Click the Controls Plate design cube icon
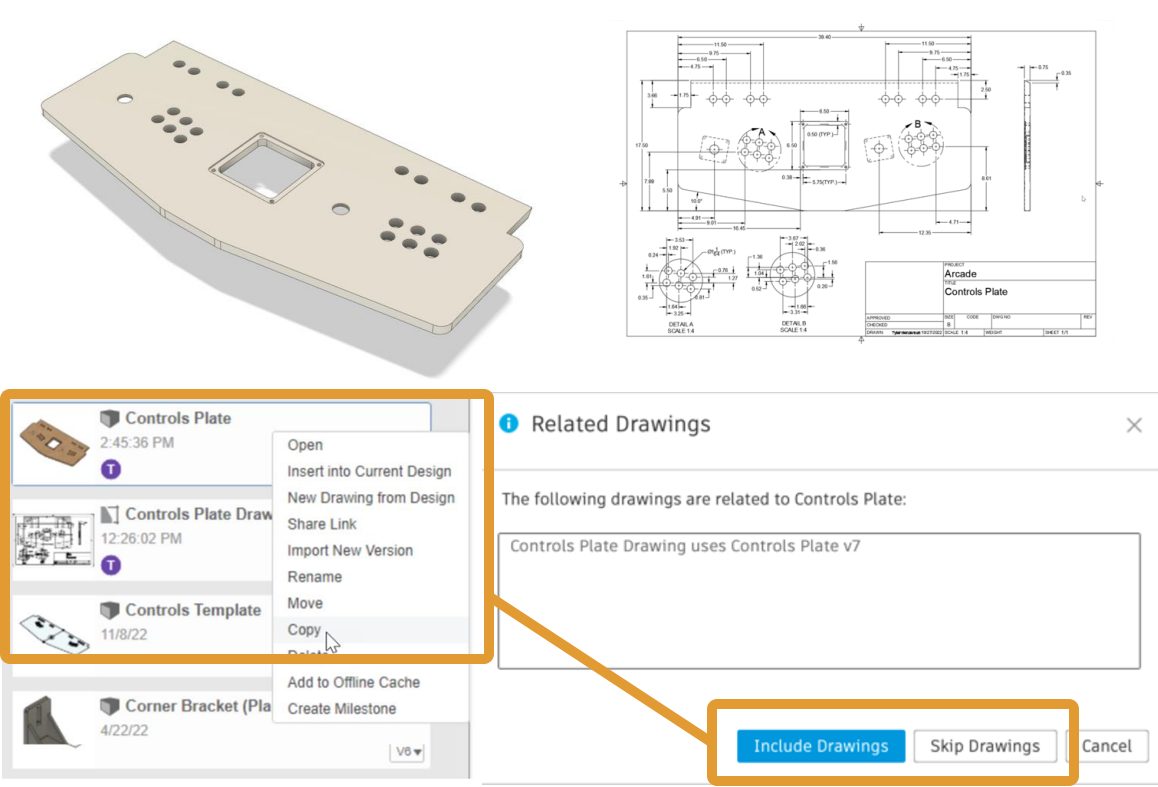1158x787 pixels. [x=109, y=419]
